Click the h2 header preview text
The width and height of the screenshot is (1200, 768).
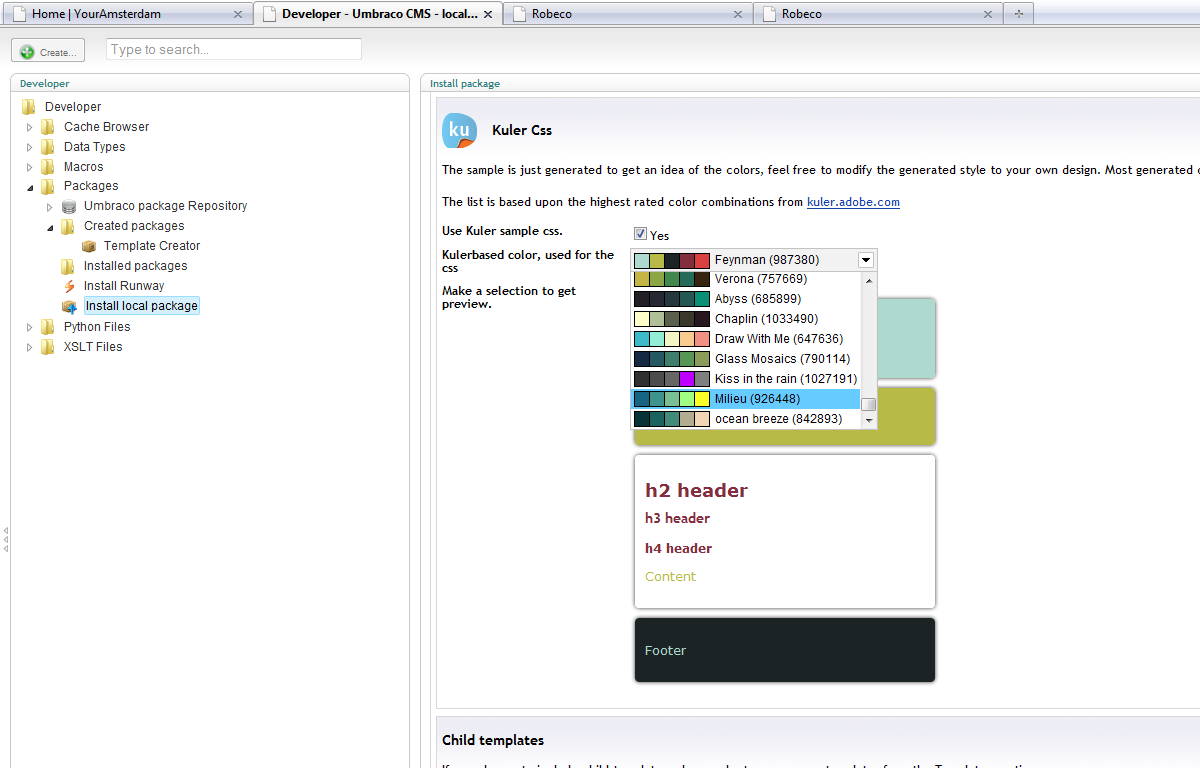pos(696,490)
